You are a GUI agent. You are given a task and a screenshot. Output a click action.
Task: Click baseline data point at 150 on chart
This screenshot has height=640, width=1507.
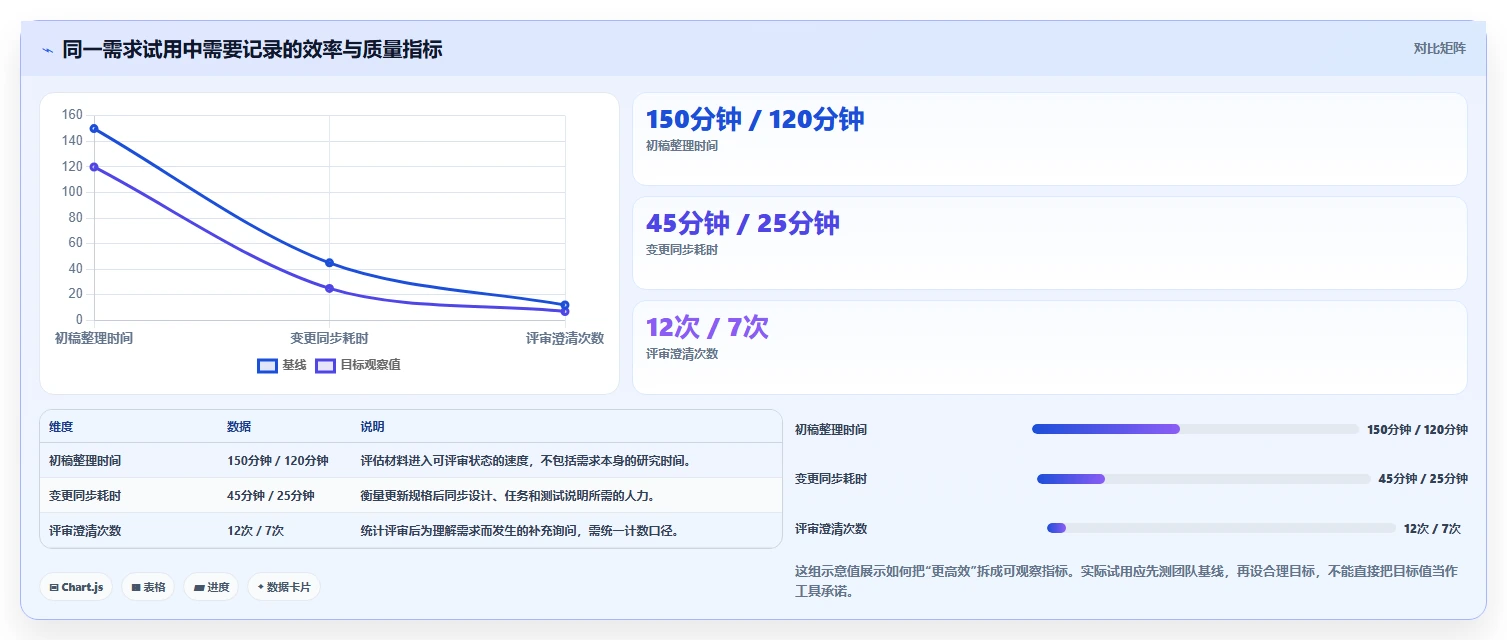click(x=94, y=128)
